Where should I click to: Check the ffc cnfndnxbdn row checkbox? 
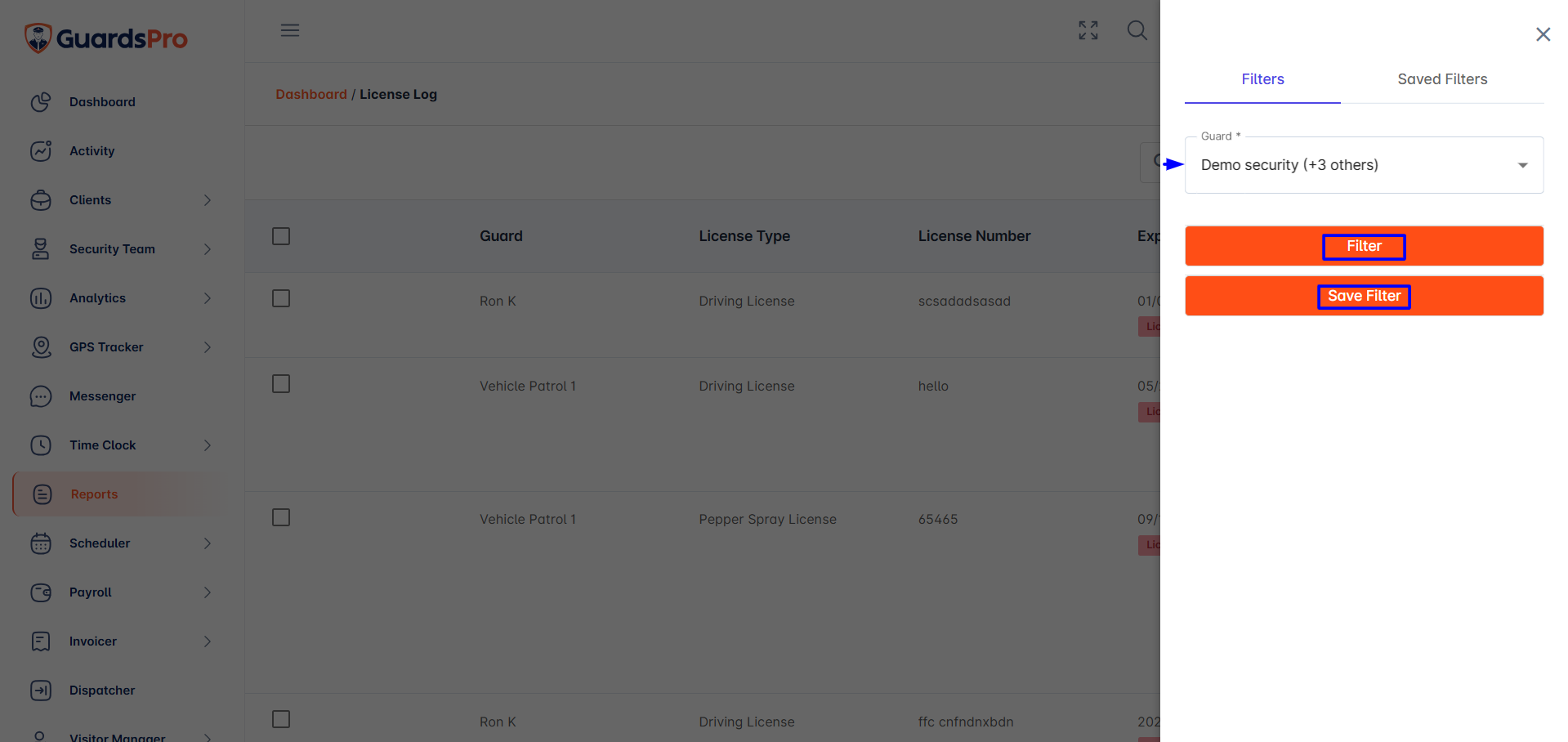click(281, 719)
